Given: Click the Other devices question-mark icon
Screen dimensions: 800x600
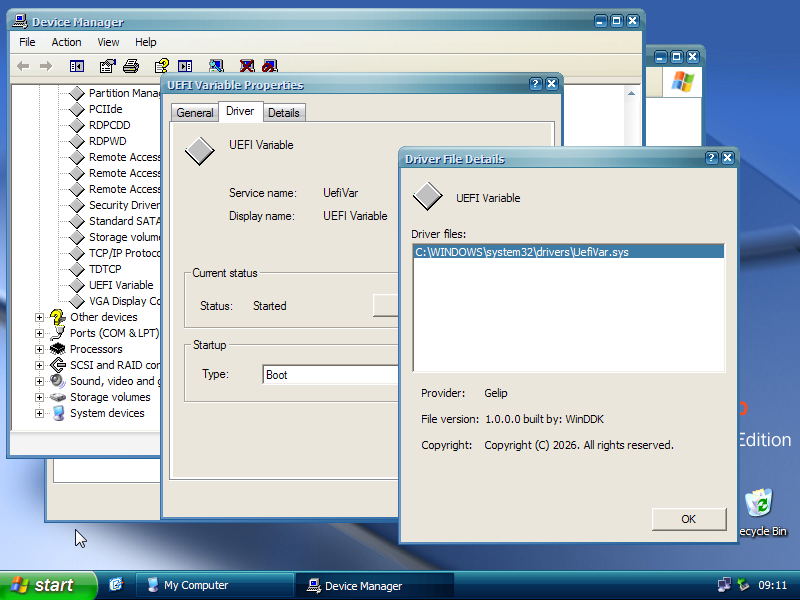Looking at the screenshot, I should pos(58,317).
